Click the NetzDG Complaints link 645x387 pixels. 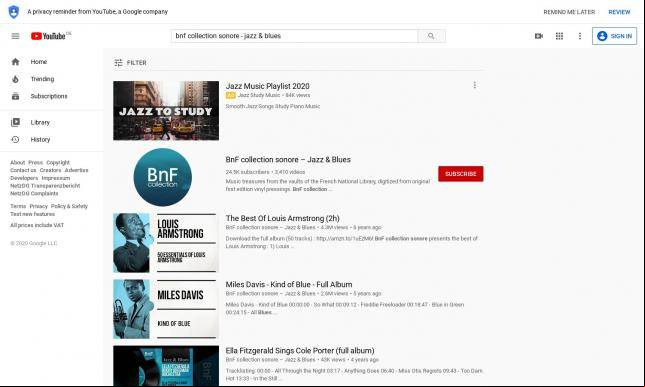[34, 194]
